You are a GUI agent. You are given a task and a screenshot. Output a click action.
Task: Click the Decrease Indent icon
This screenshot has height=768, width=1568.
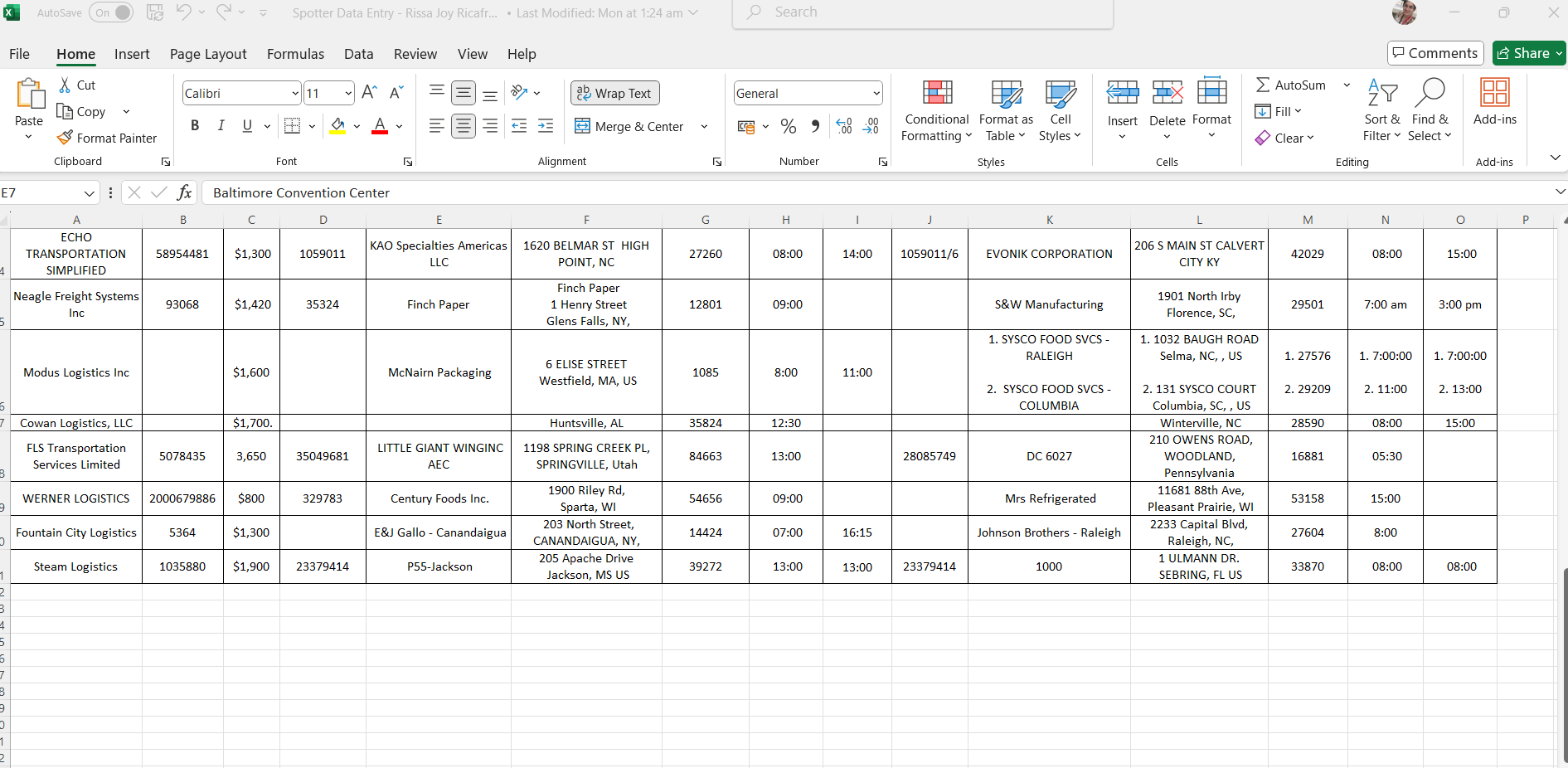[519, 125]
